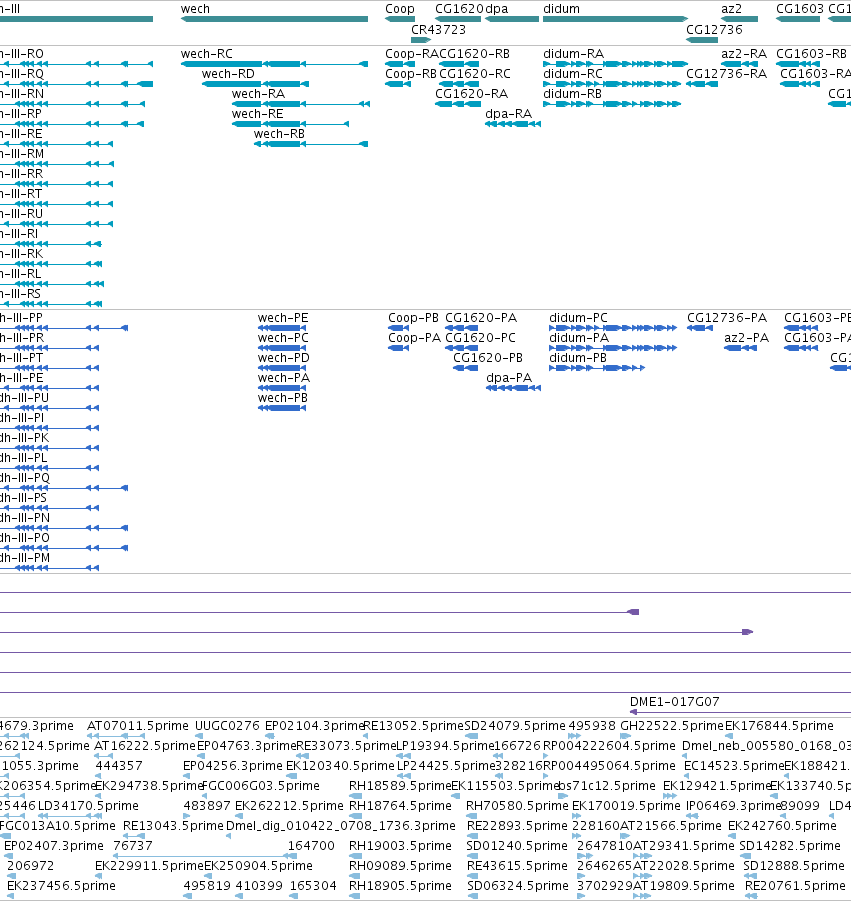Click the wech-PE protein label
The image size is (851, 901).
click(x=283, y=318)
